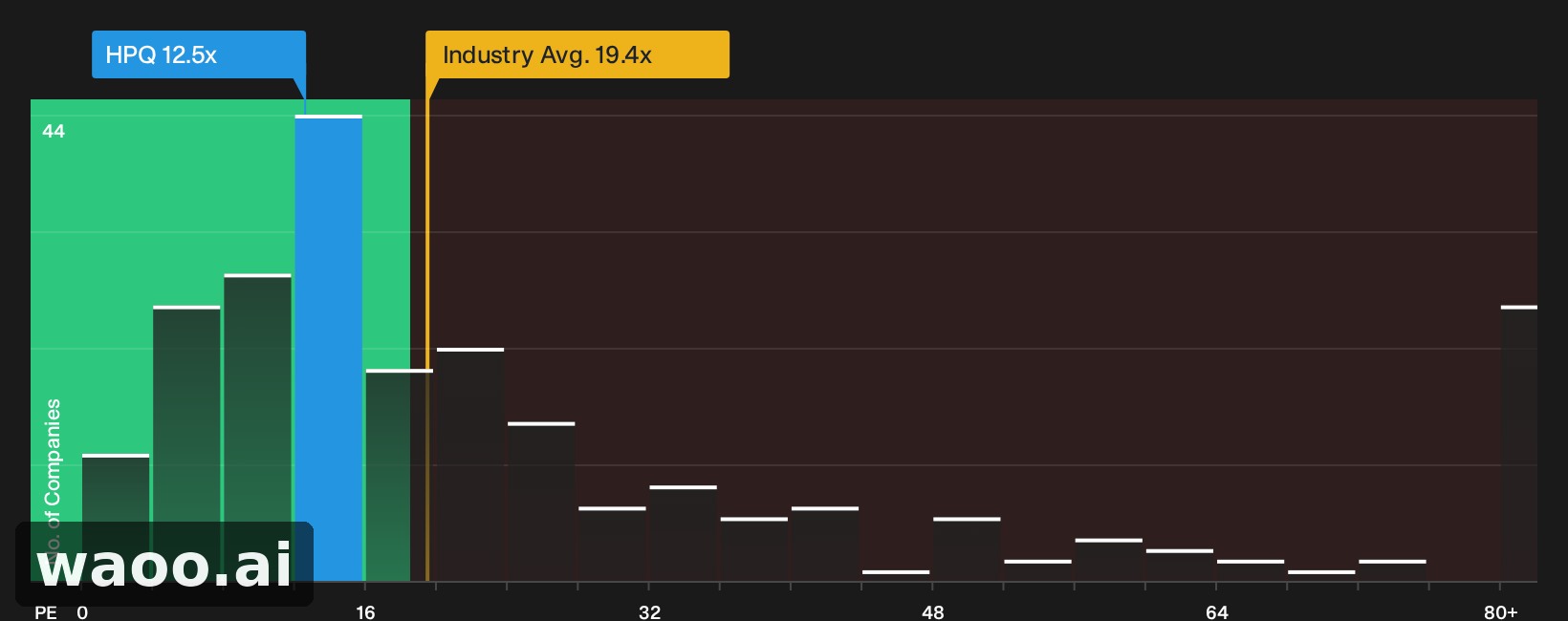Click the 44 y-axis value label
The height and width of the screenshot is (621, 1568).
tap(54, 131)
